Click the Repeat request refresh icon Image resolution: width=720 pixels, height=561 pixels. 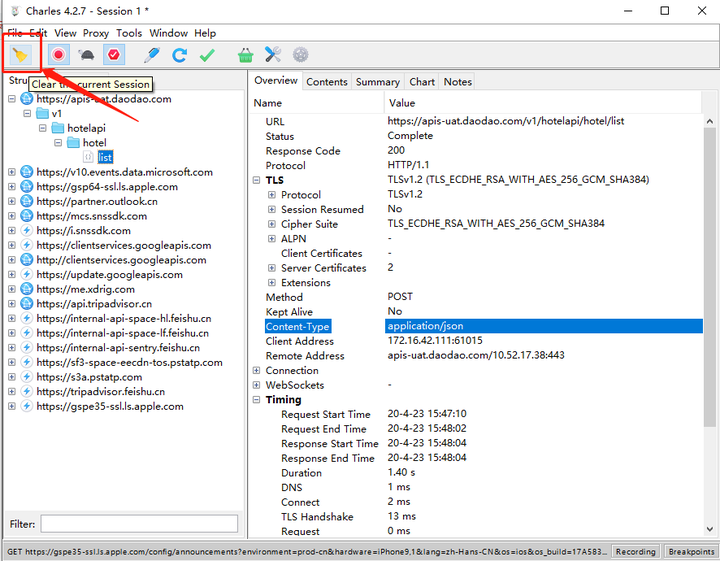click(x=179, y=55)
